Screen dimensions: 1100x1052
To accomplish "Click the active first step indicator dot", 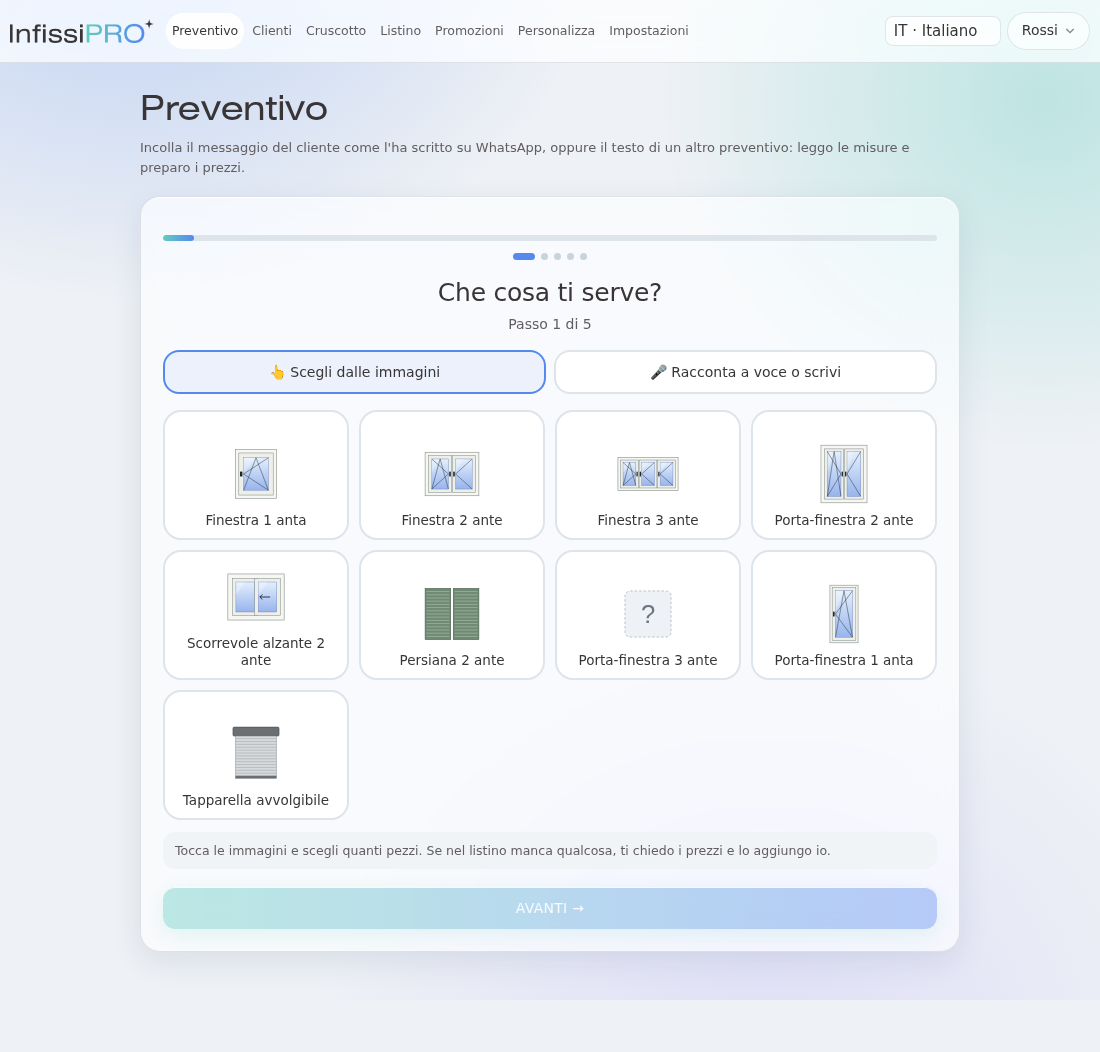I will (524, 257).
